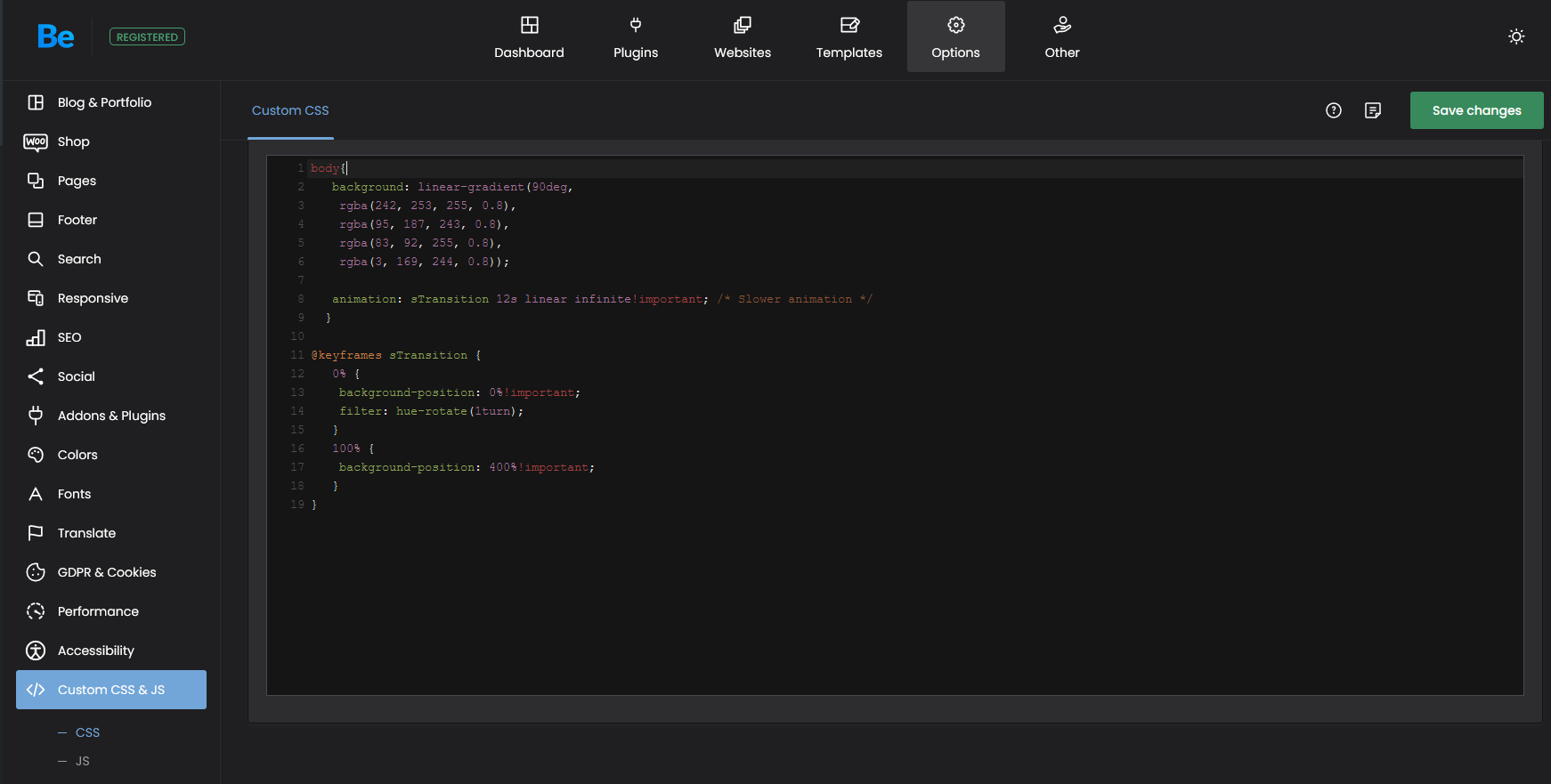This screenshot has height=784, width=1551.
Task: Click the Addons & Plugins plug icon
Action: point(36,416)
